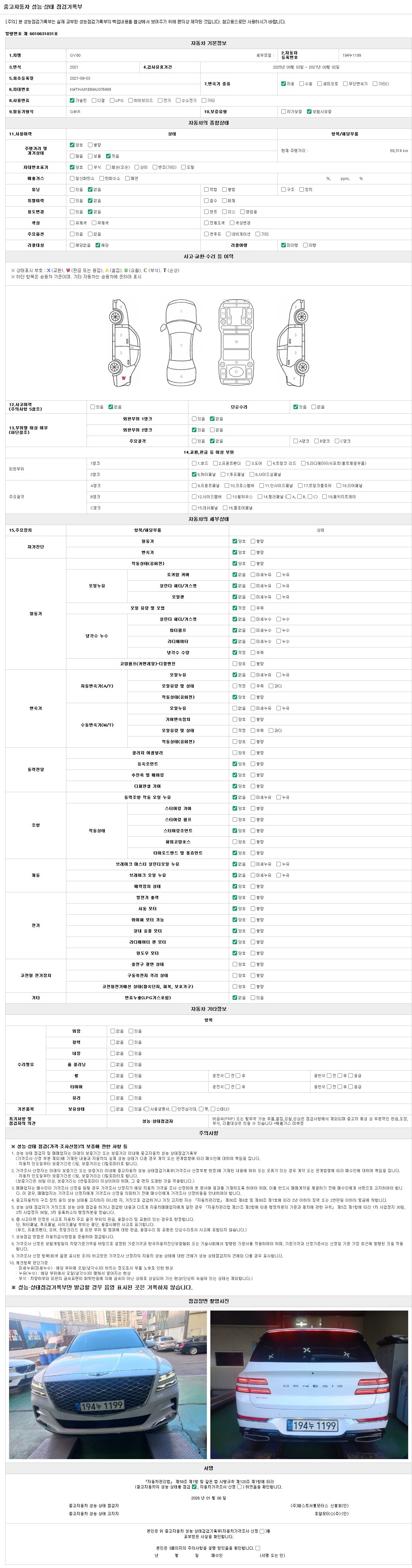Image resolution: width=412 pixels, height=1568 pixels.
Task: Toggle the 보험사보증 warranty checkbox
Action: pyautogui.click(x=309, y=112)
